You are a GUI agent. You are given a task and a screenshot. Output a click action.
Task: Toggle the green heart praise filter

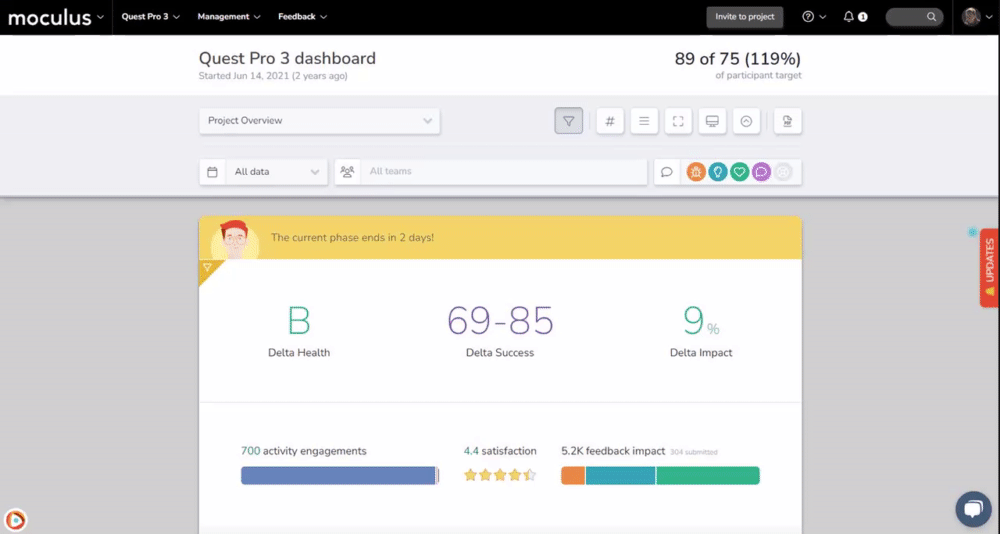[x=739, y=172]
